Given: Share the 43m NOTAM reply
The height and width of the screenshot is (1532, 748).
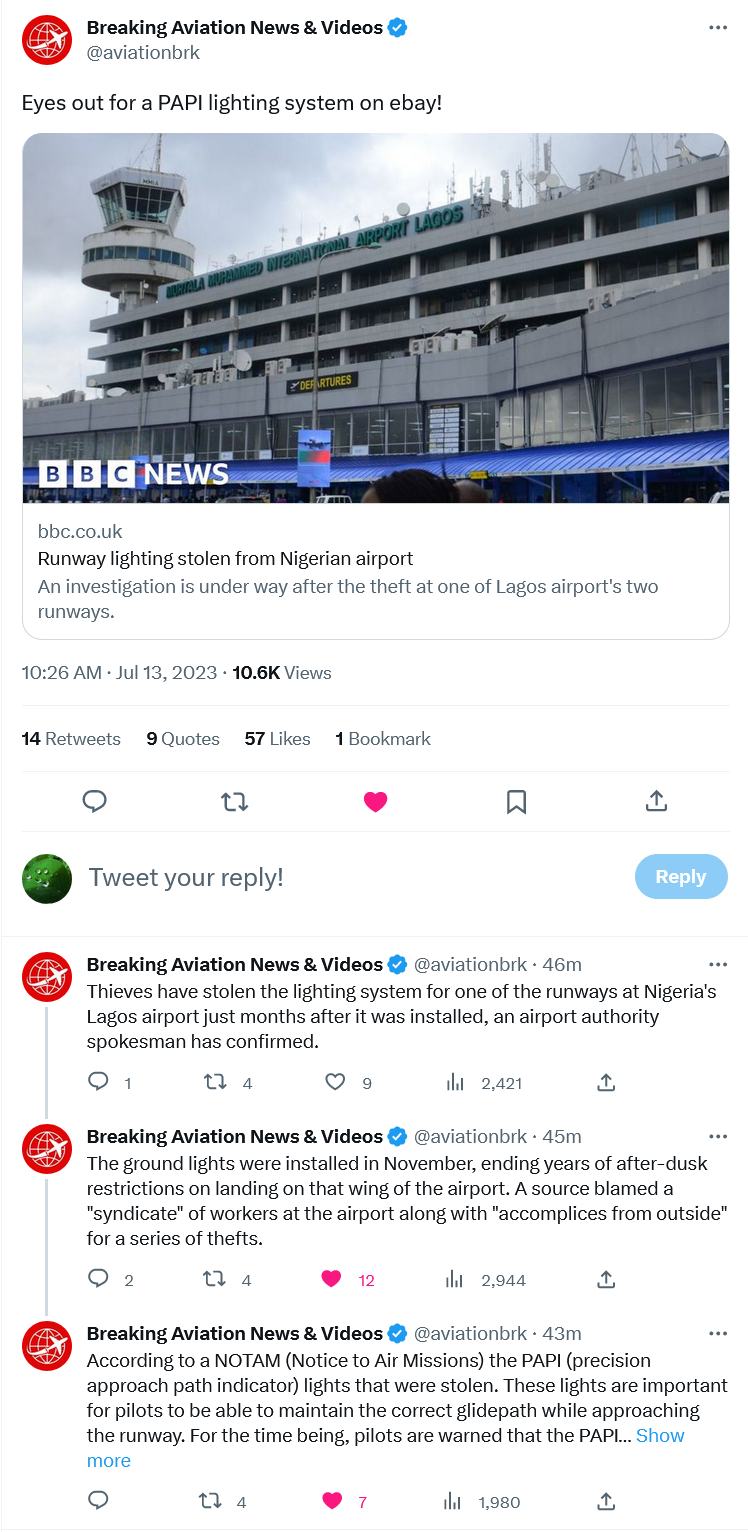Looking at the screenshot, I should 605,1500.
